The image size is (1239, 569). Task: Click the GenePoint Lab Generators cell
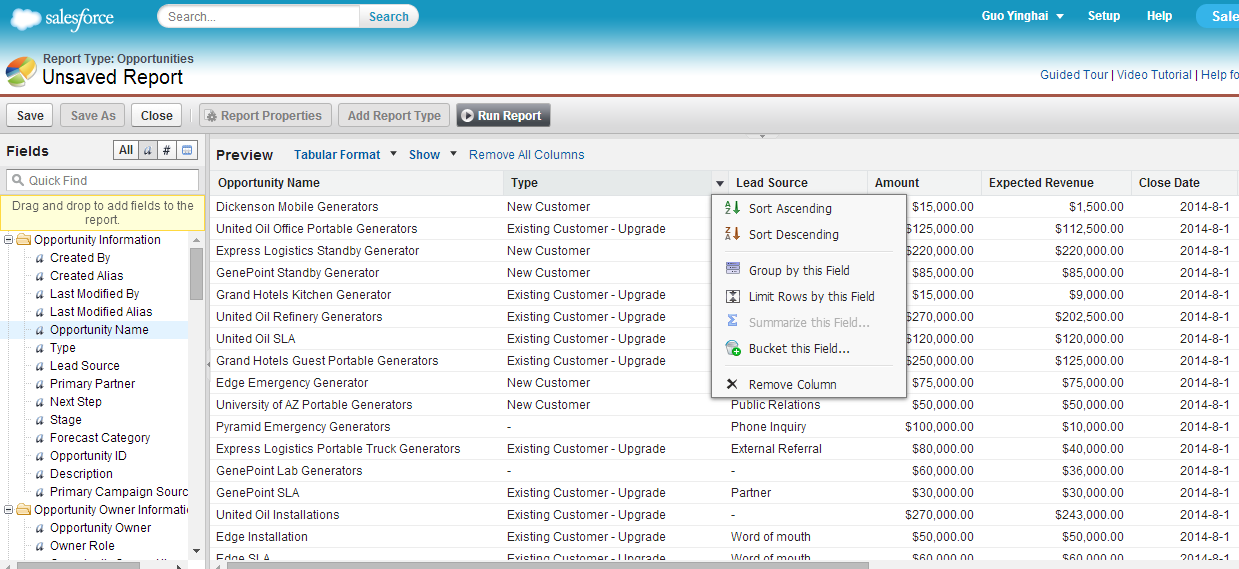[x=289, y=471]
